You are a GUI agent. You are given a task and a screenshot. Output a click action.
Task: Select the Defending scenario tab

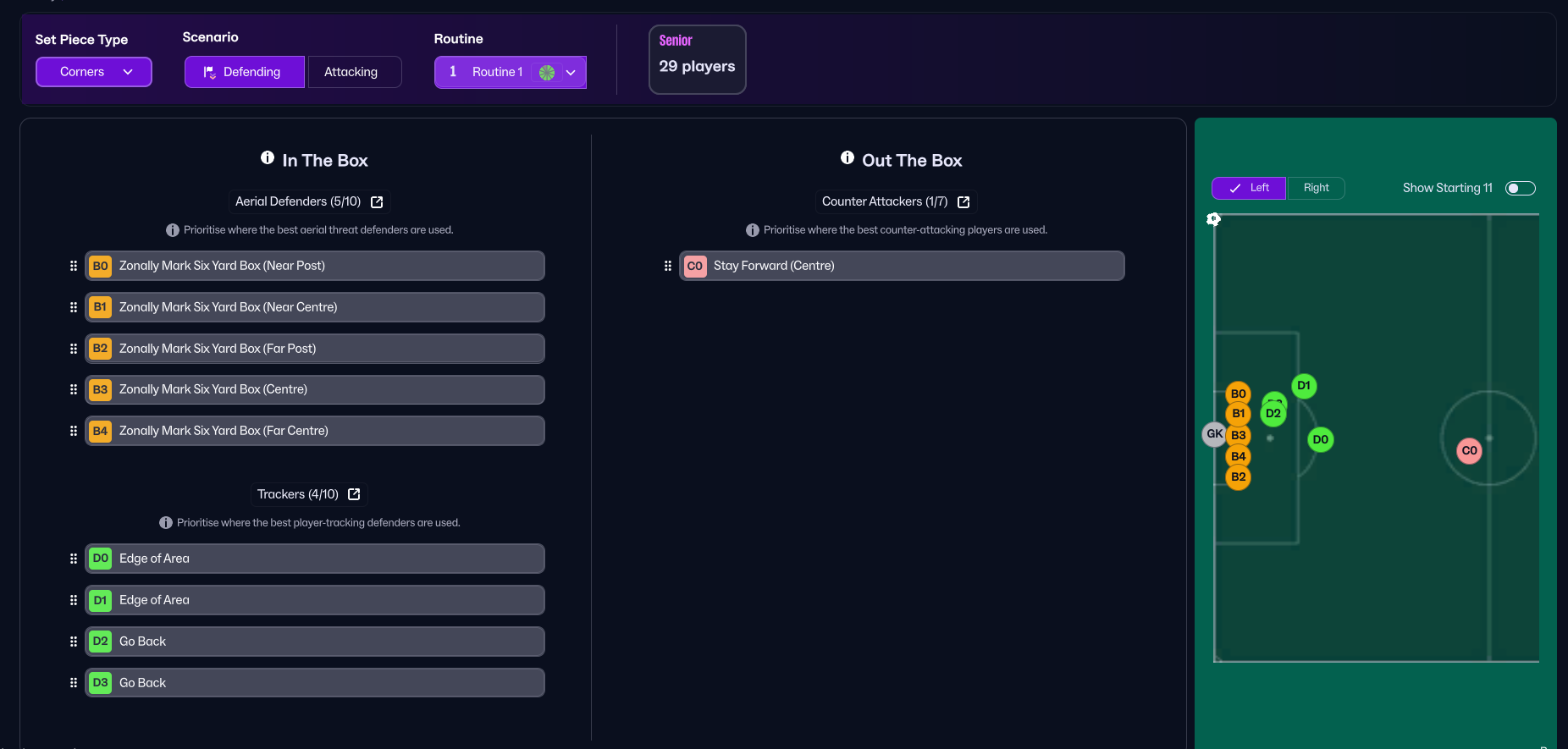(244, 72)
